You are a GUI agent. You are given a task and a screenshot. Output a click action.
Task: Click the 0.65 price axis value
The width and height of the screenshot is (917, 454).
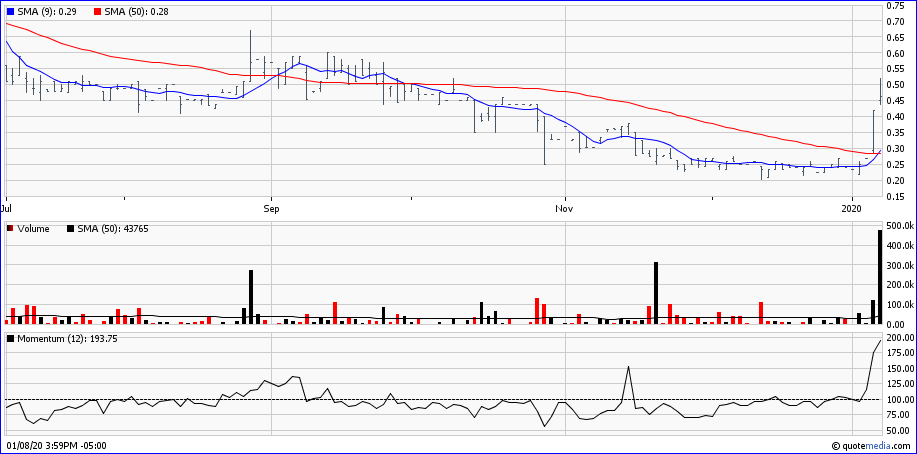pyautogui.click(x=895, y=37)
